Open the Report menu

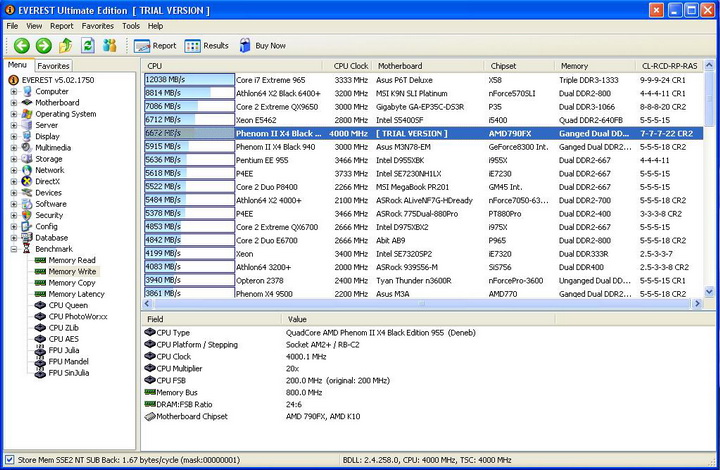point(62,26)
